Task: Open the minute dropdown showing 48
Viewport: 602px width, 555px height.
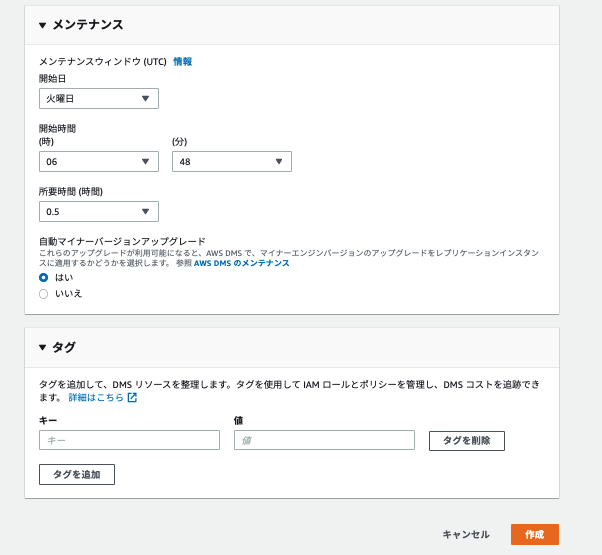Action: click(x=232, y=162)
